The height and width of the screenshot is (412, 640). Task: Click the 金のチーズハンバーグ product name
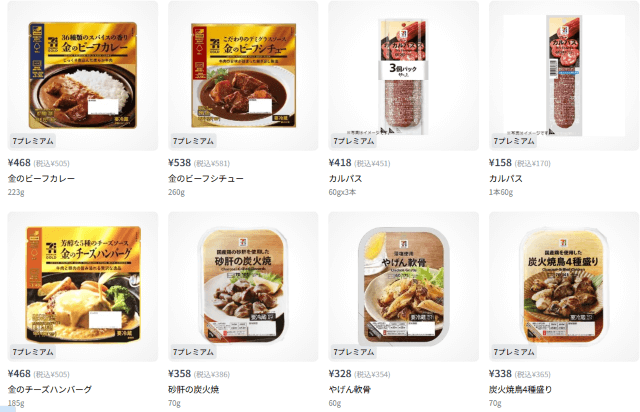(x=50, y=390)
